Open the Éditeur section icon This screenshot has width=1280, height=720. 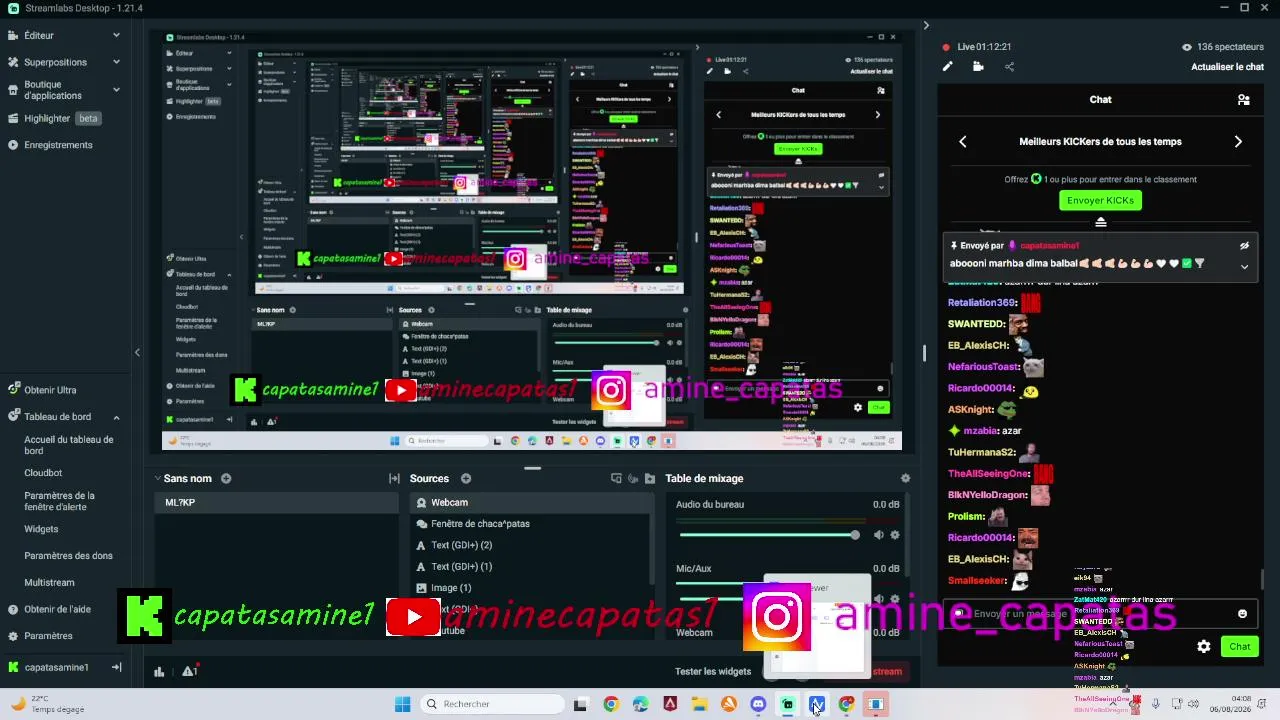(13, 35)
